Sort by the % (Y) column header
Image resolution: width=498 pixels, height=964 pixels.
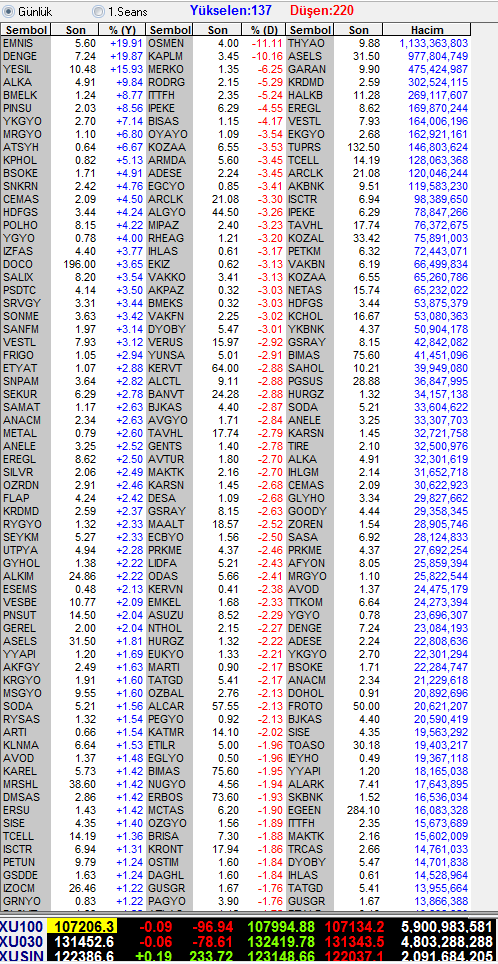122,30
